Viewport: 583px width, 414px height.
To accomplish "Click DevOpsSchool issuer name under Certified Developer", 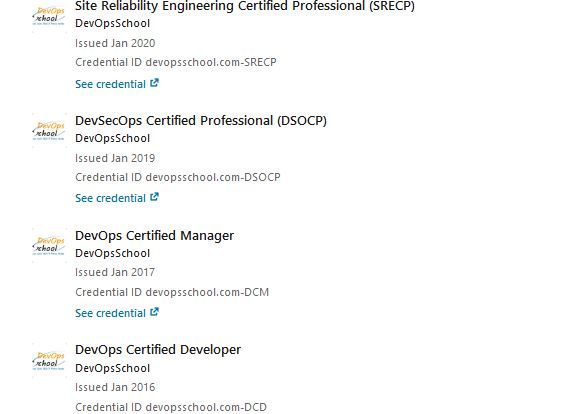I will tap(113, 368).
